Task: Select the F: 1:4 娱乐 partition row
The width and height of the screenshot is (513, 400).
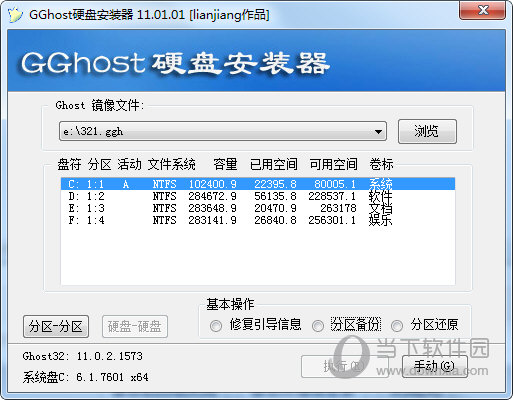Action: 258,220
